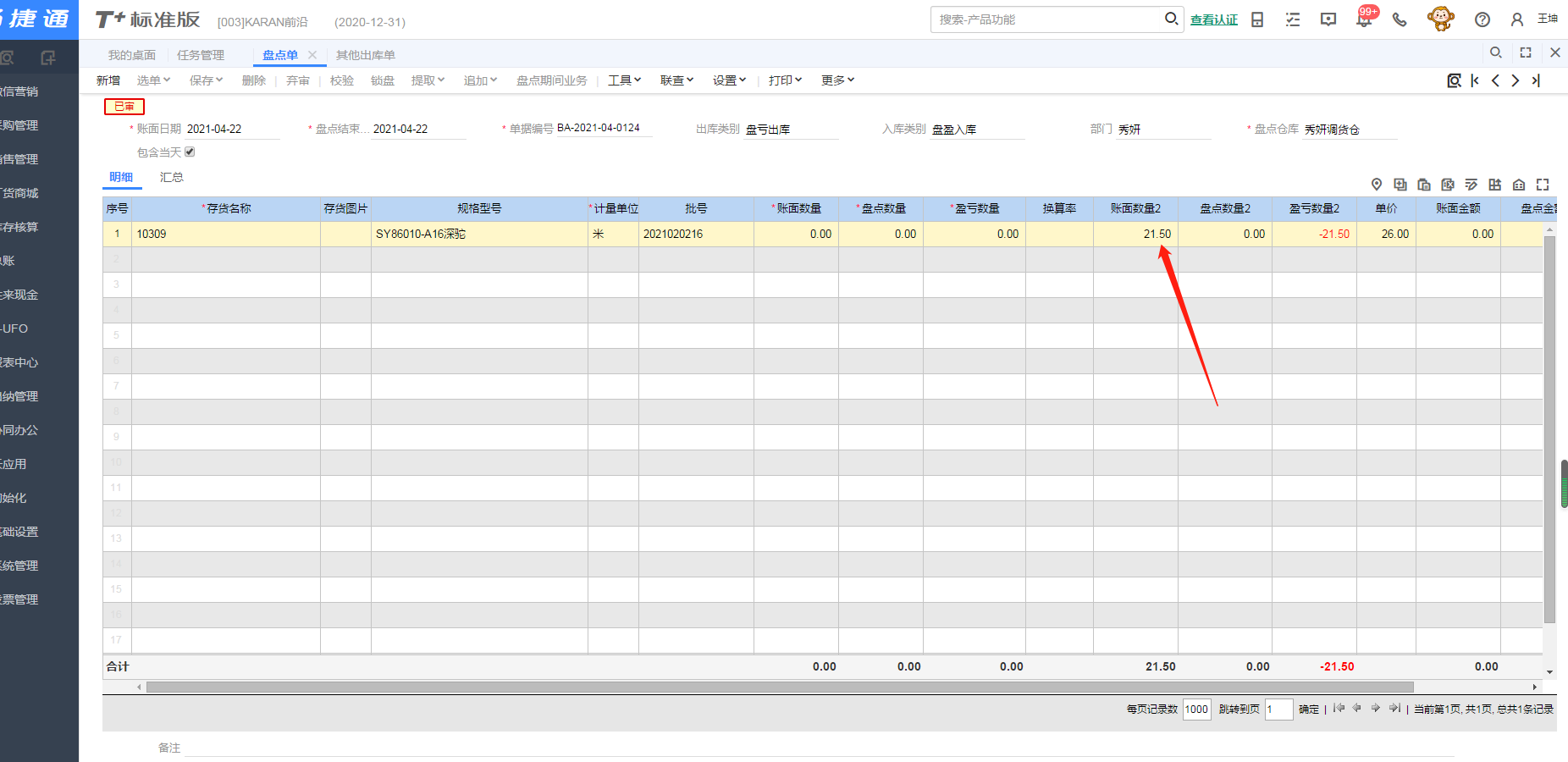Expand the 追加 dropdown
The height and width of the screenshot is (762, 1568).
click(480, 80)
